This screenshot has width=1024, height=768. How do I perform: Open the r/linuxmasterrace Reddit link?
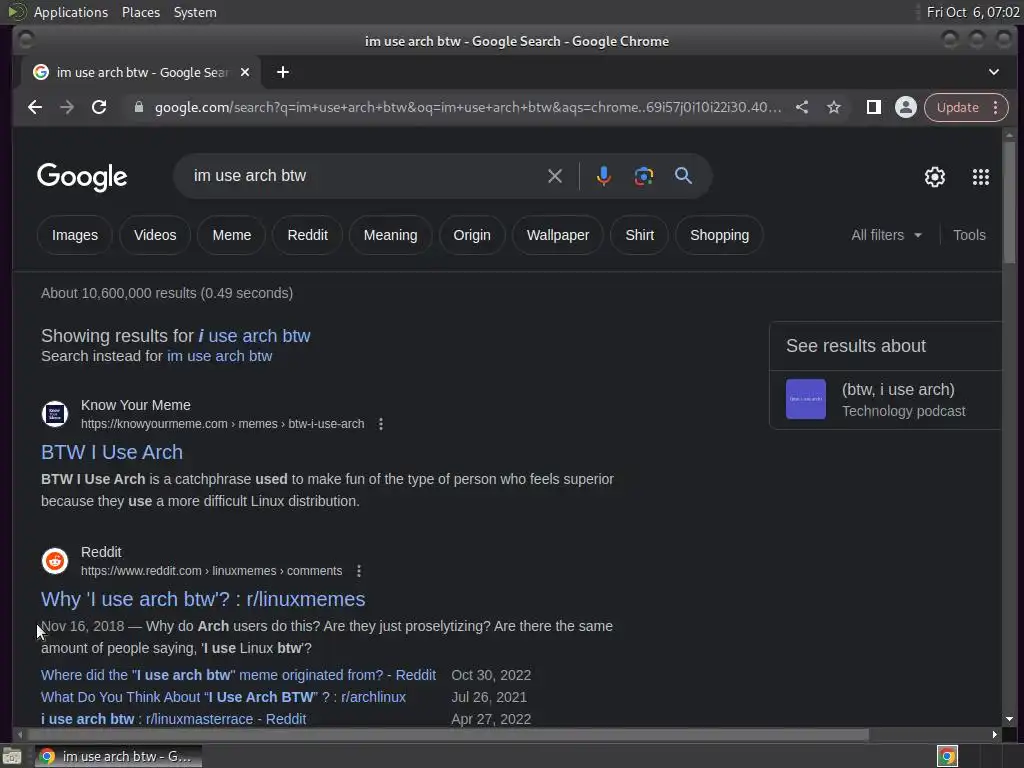coord(174,719)
